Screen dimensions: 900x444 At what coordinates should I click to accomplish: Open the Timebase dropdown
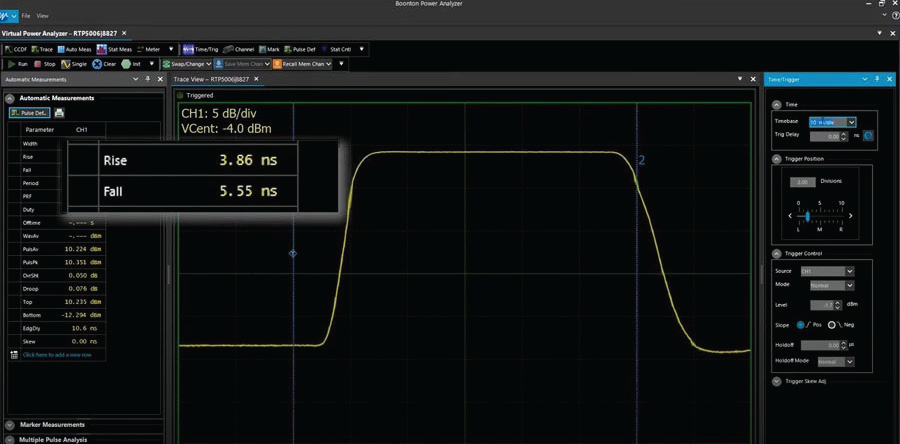(x=834, y=122)
